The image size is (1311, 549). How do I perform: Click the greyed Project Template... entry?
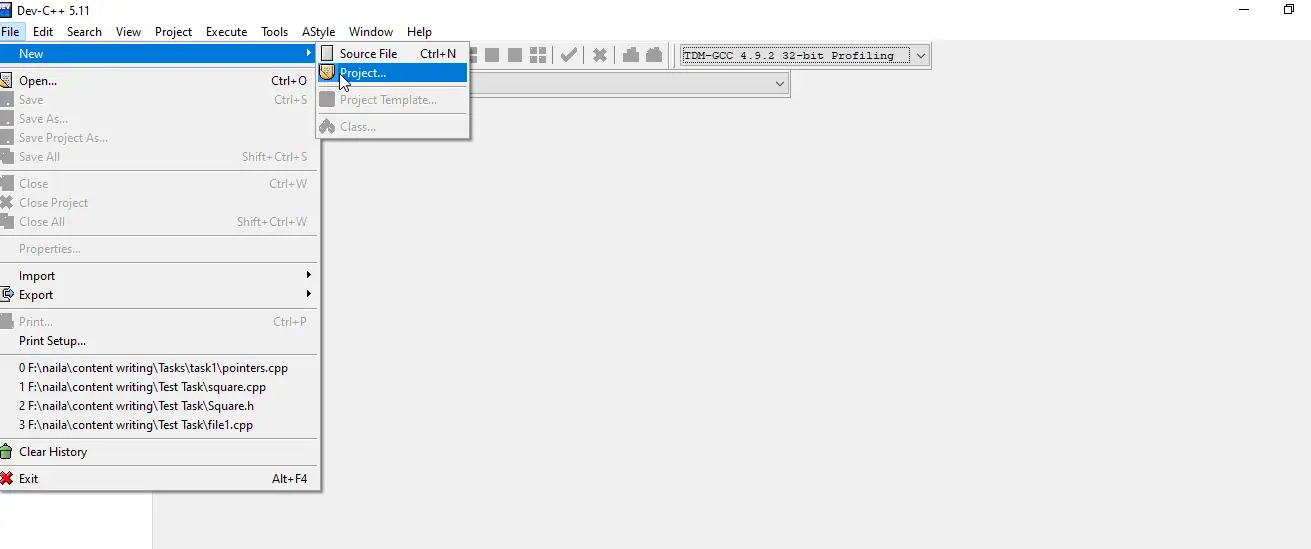coord(393,100)
